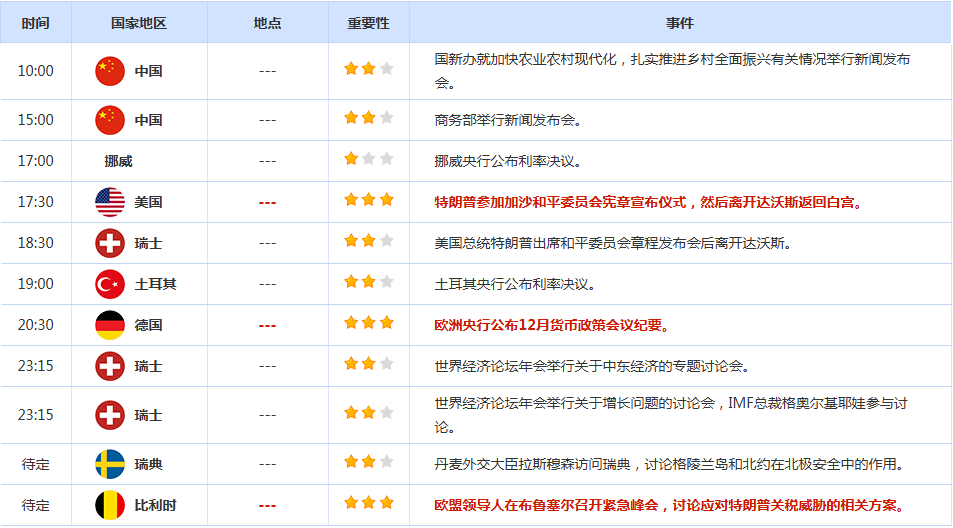Click the Belgium flag icon
Image resolution: width=953 pixels, height=528 pixels.
pos(109,505)
